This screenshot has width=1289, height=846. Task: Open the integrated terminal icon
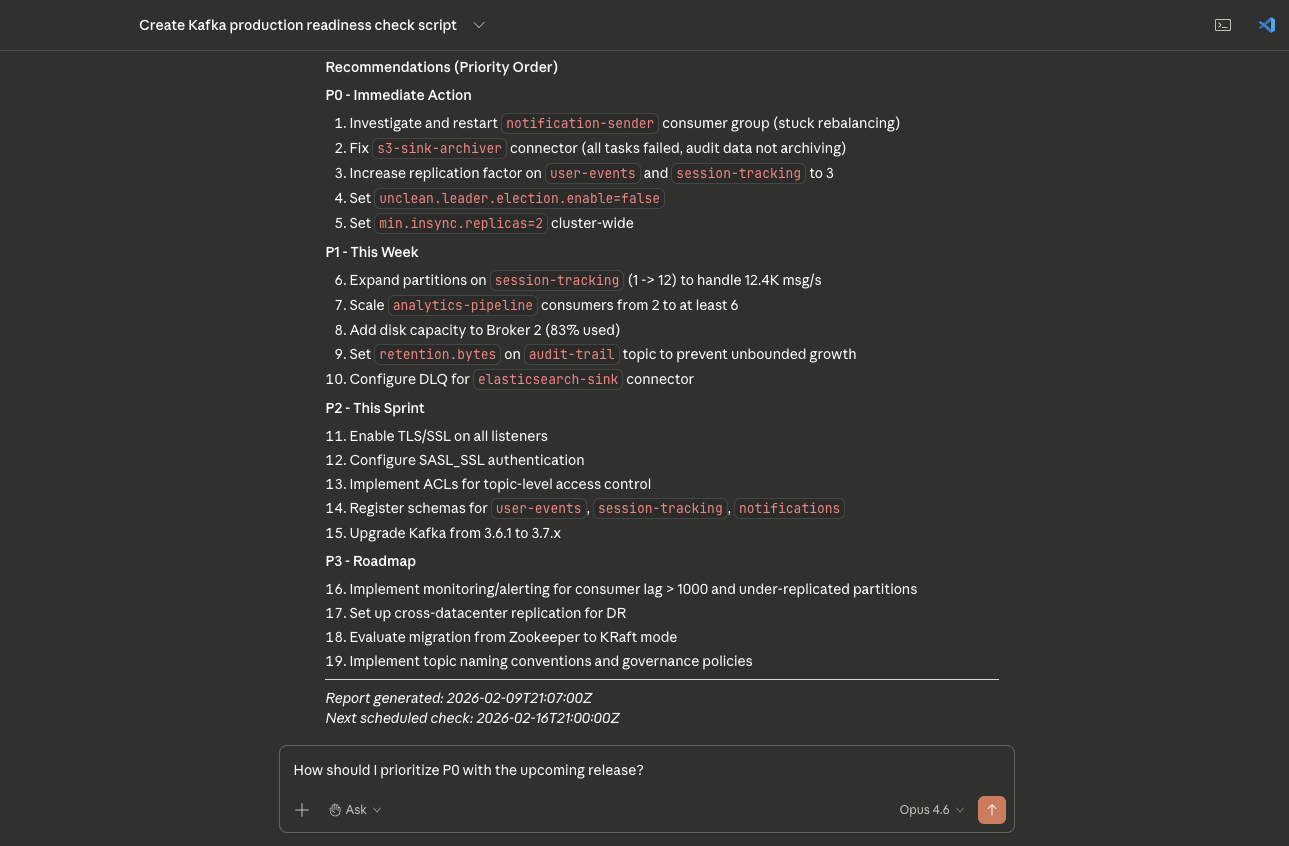tap(1222, 24)
